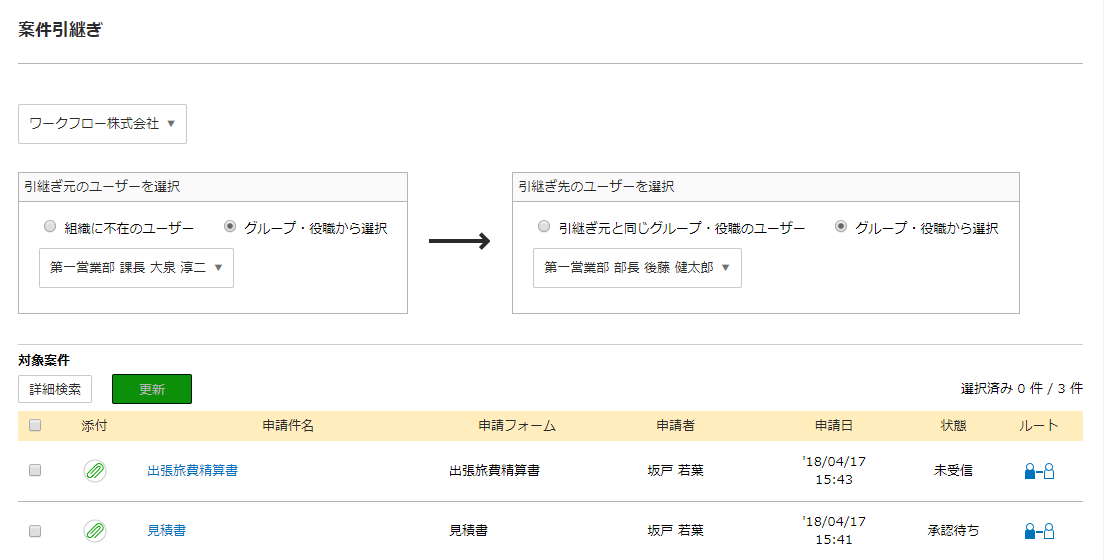Open ワークフロー株式会社 company dropdown
Viewport: 1104px width, 560px height.
tap(102, 124)
